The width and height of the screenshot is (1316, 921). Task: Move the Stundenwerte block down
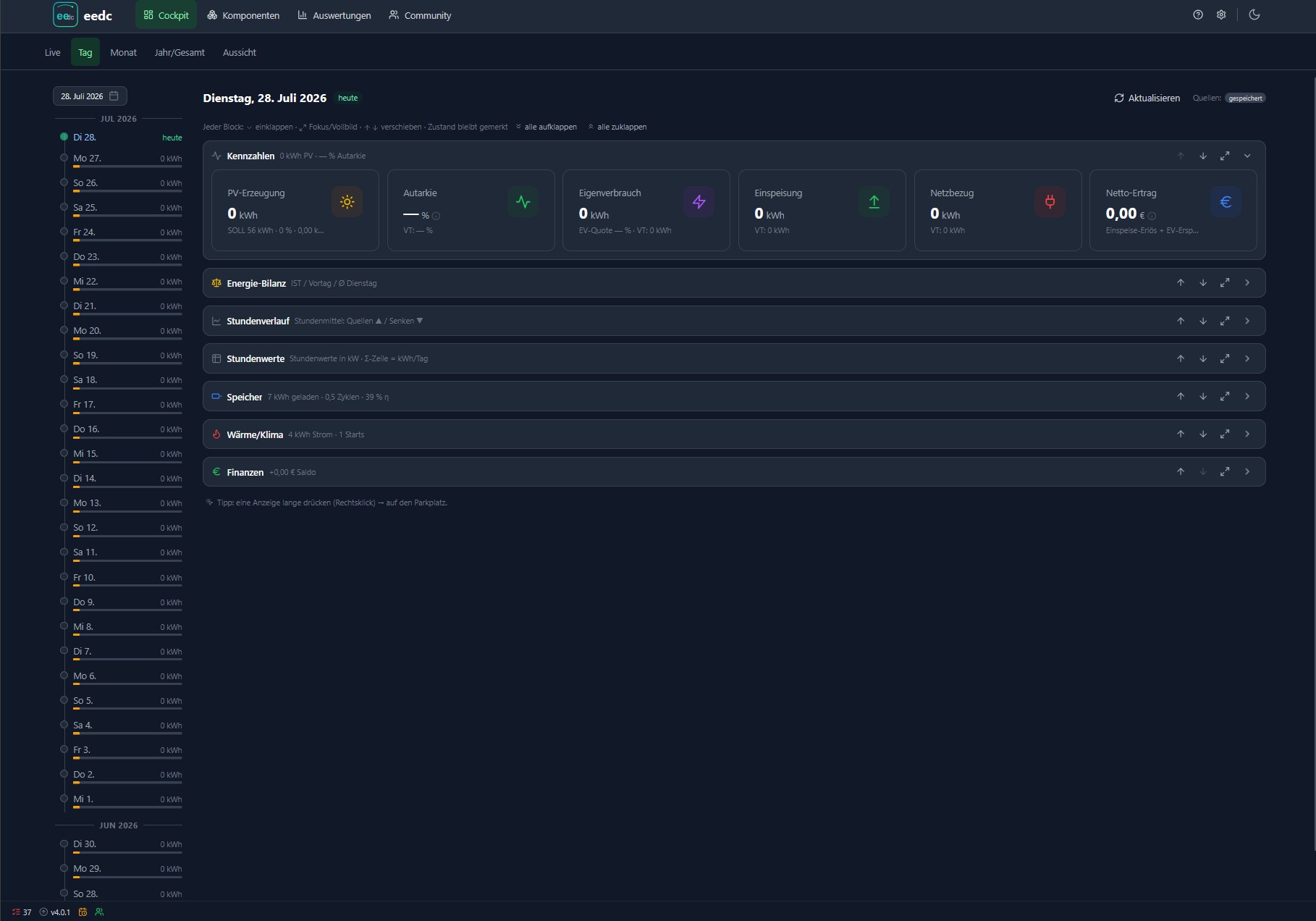[1203, 358]
